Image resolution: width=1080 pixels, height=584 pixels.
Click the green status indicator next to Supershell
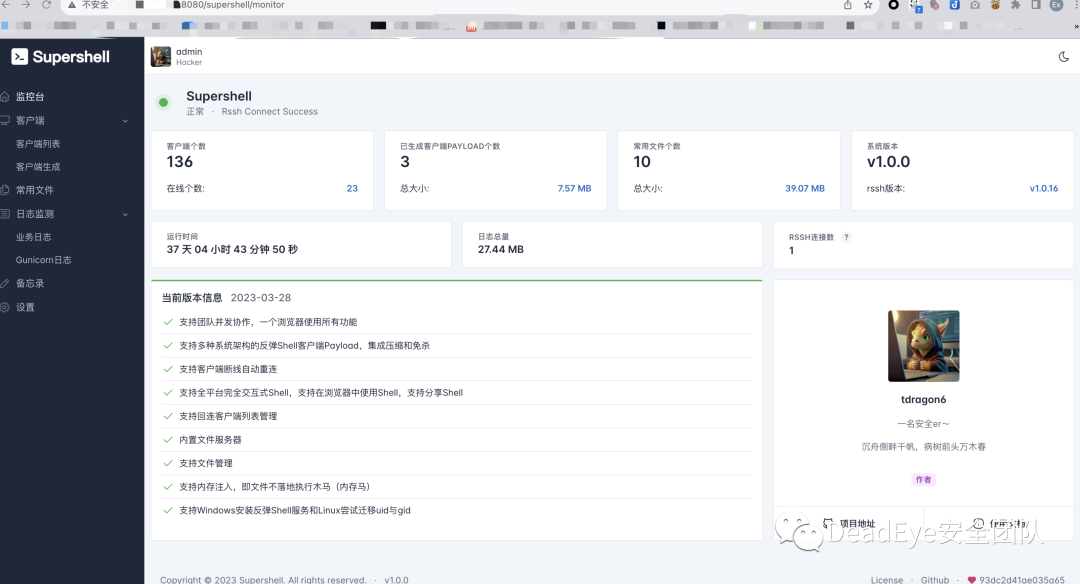pyautogui.click(x=163, y=103)
